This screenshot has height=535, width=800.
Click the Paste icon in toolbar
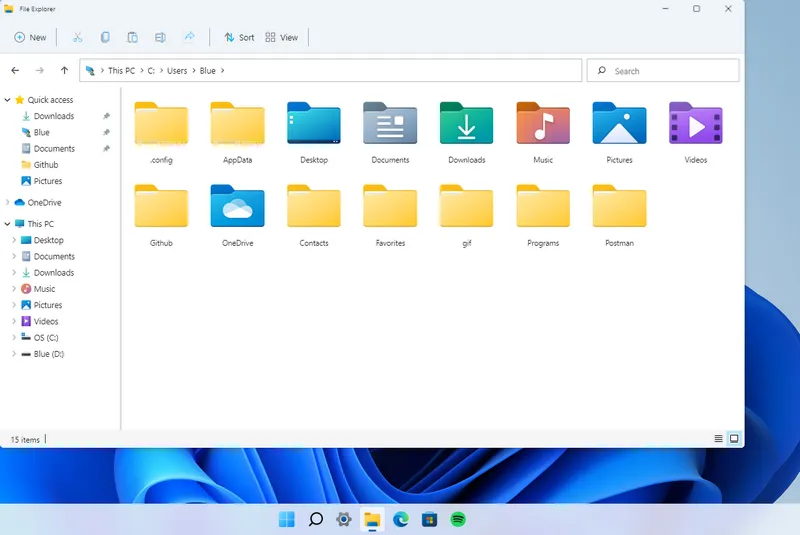pyautogui.click(x=132, y=37)
